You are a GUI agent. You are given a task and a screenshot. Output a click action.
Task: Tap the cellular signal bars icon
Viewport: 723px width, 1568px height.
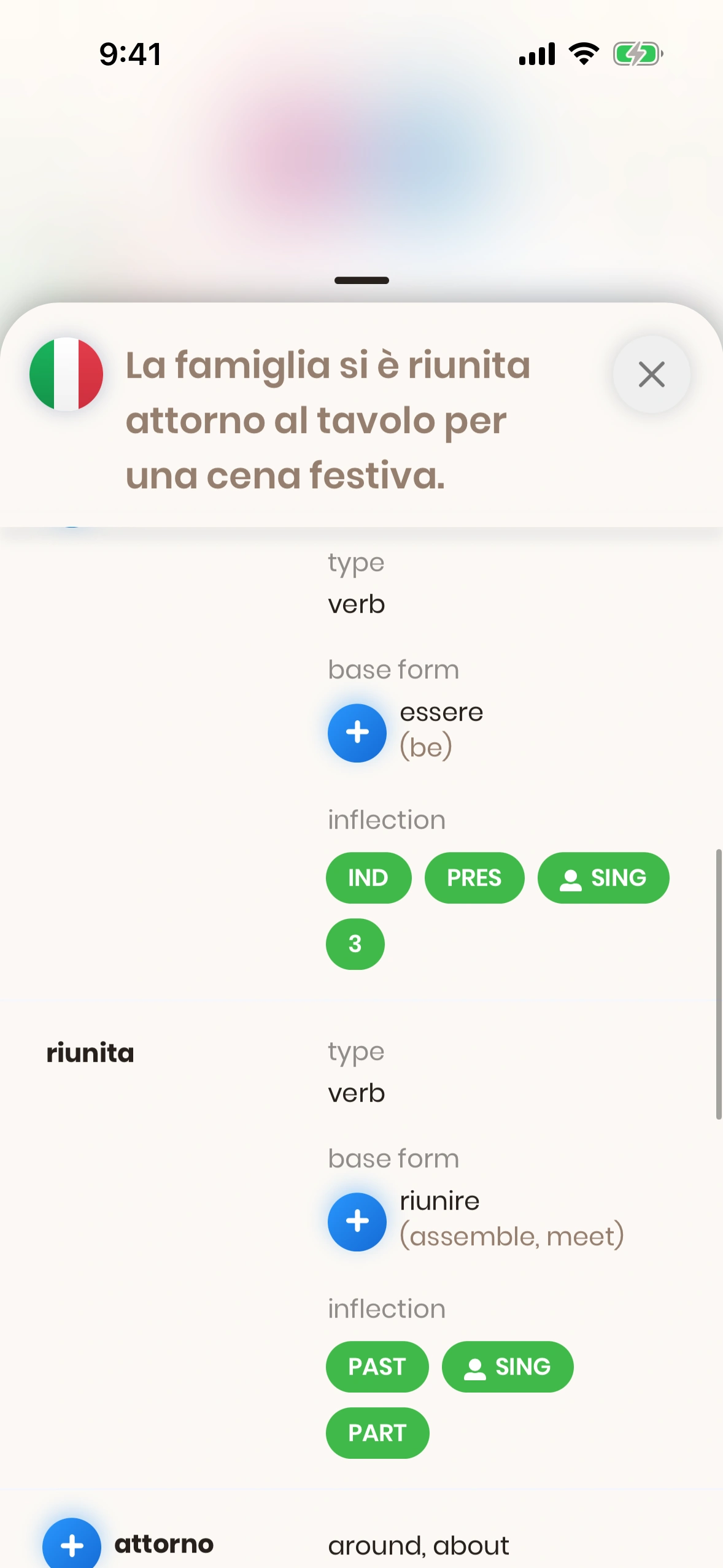click(537, 54)
